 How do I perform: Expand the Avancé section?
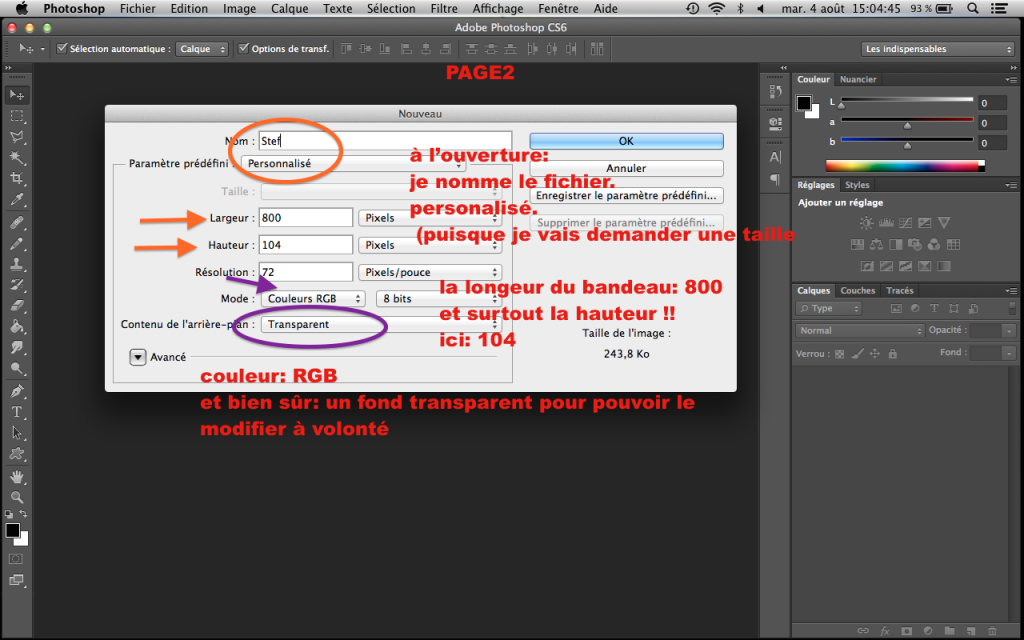tap(138, 357)
